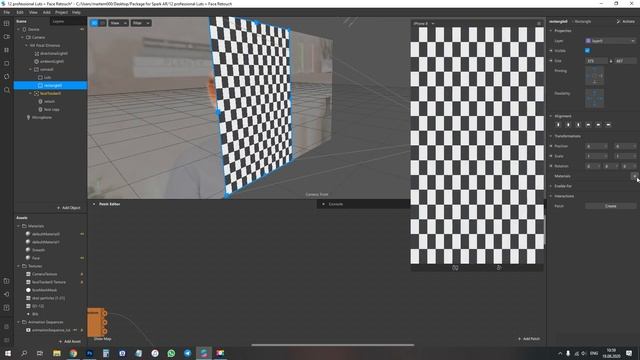Select the Smooth material asset
Viewport: 640px width, 360px height.
(38, 250)
